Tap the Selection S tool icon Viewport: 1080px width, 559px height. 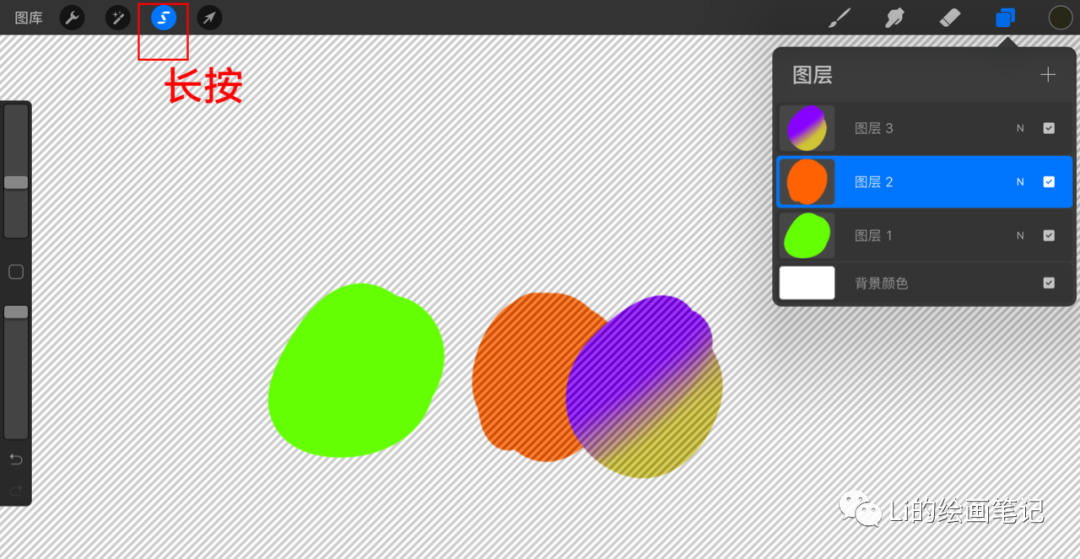pos(164,18)
